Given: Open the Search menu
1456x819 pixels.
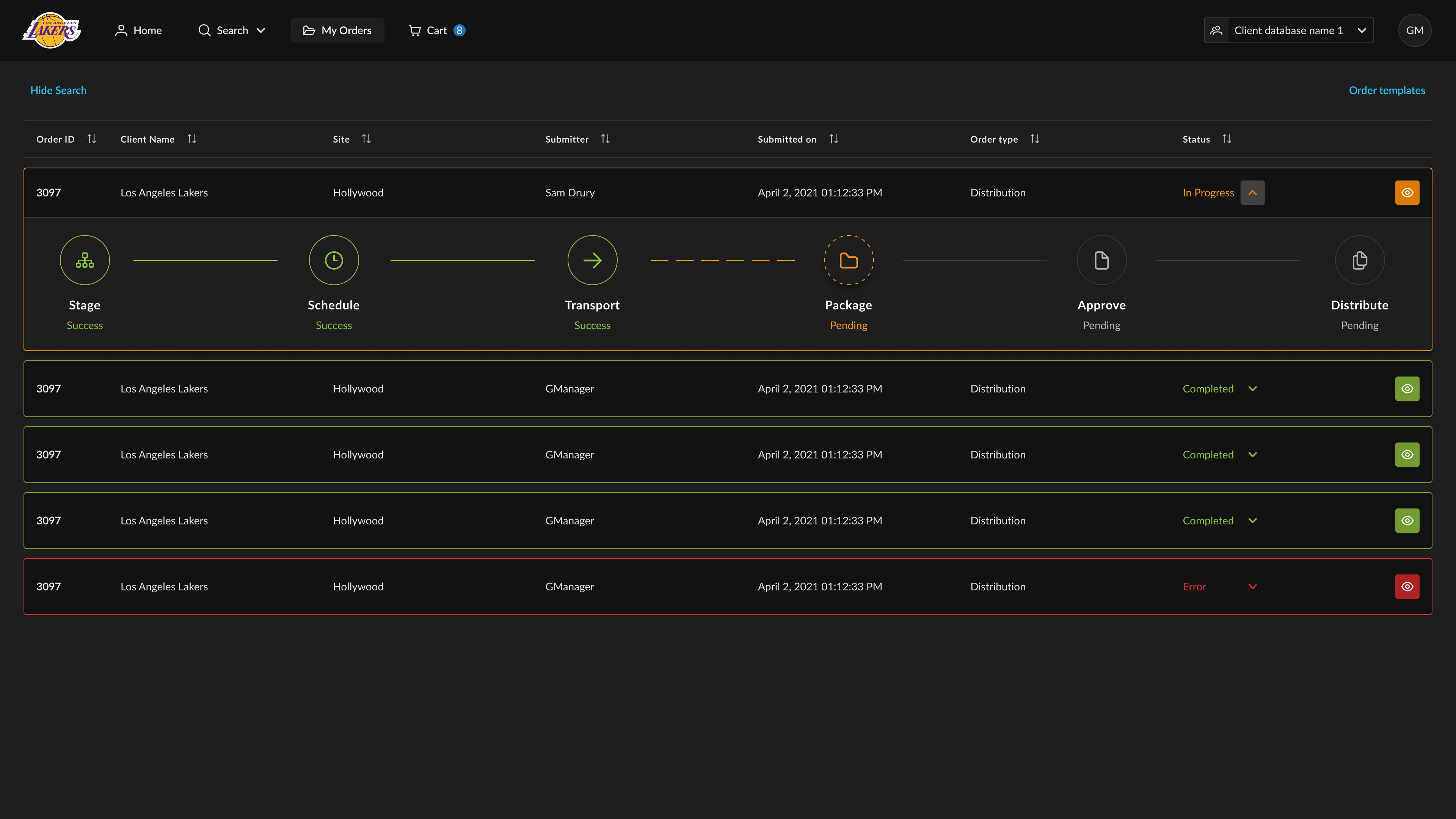Looking at the screenshot, I should pyautogui.click(x=232, y=30).
